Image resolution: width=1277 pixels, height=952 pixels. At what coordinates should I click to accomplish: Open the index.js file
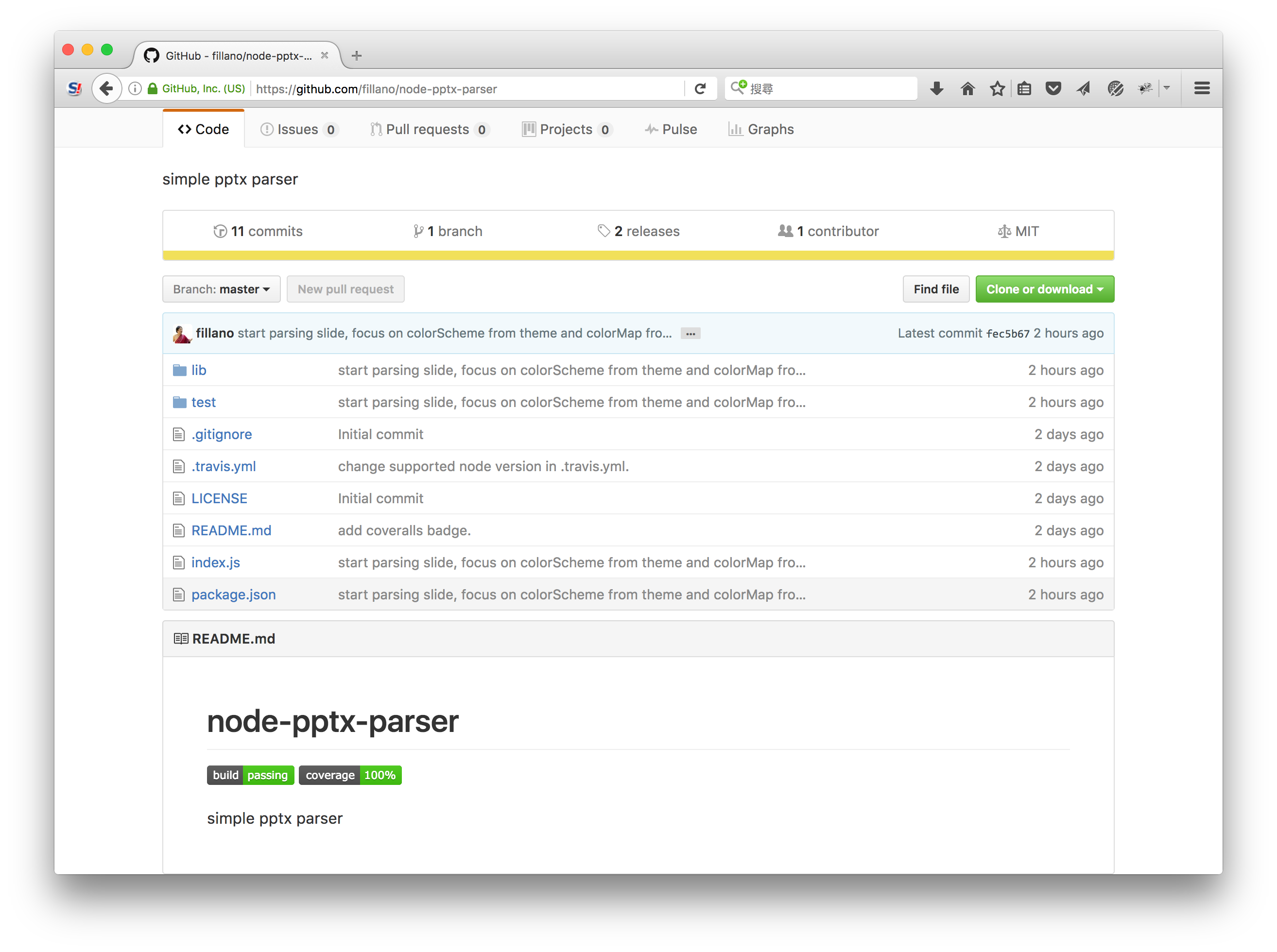[x=216, y=562]
